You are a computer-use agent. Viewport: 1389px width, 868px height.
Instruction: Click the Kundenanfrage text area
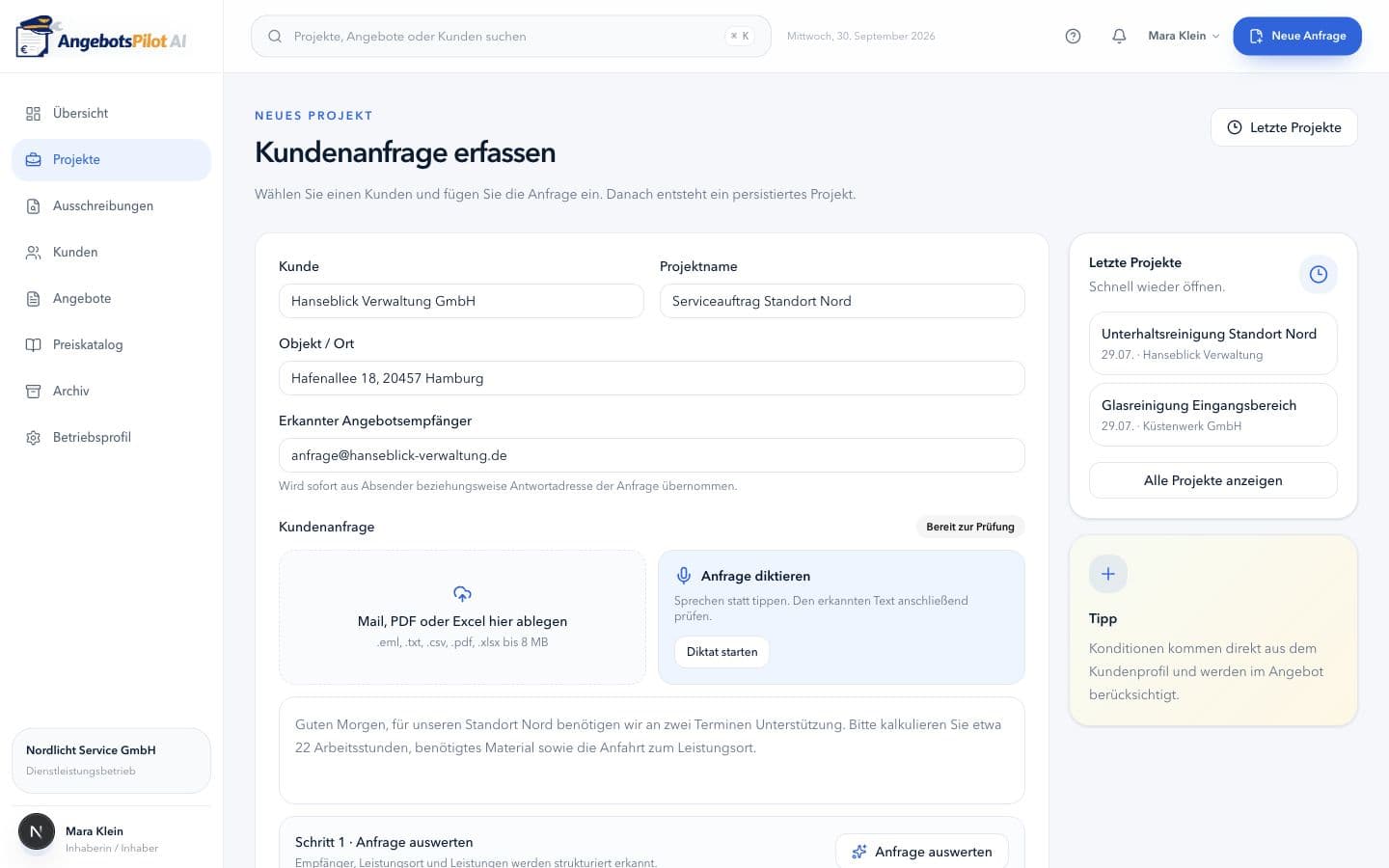(652, 750)
